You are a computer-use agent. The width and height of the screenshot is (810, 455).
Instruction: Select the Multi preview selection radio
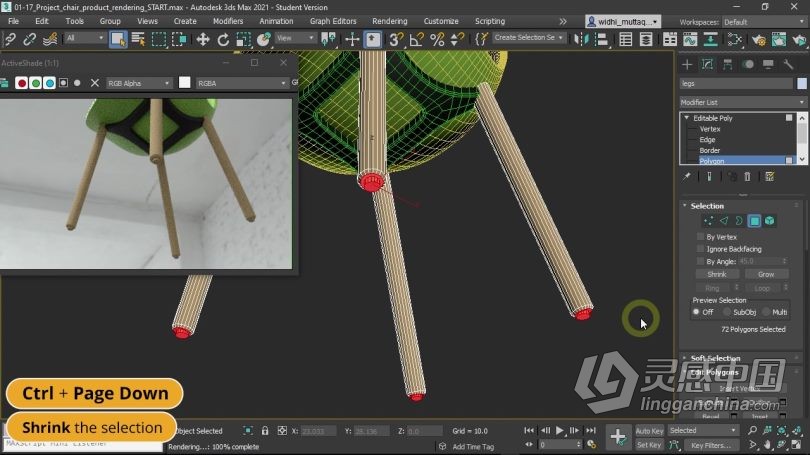tap(766, 312)
